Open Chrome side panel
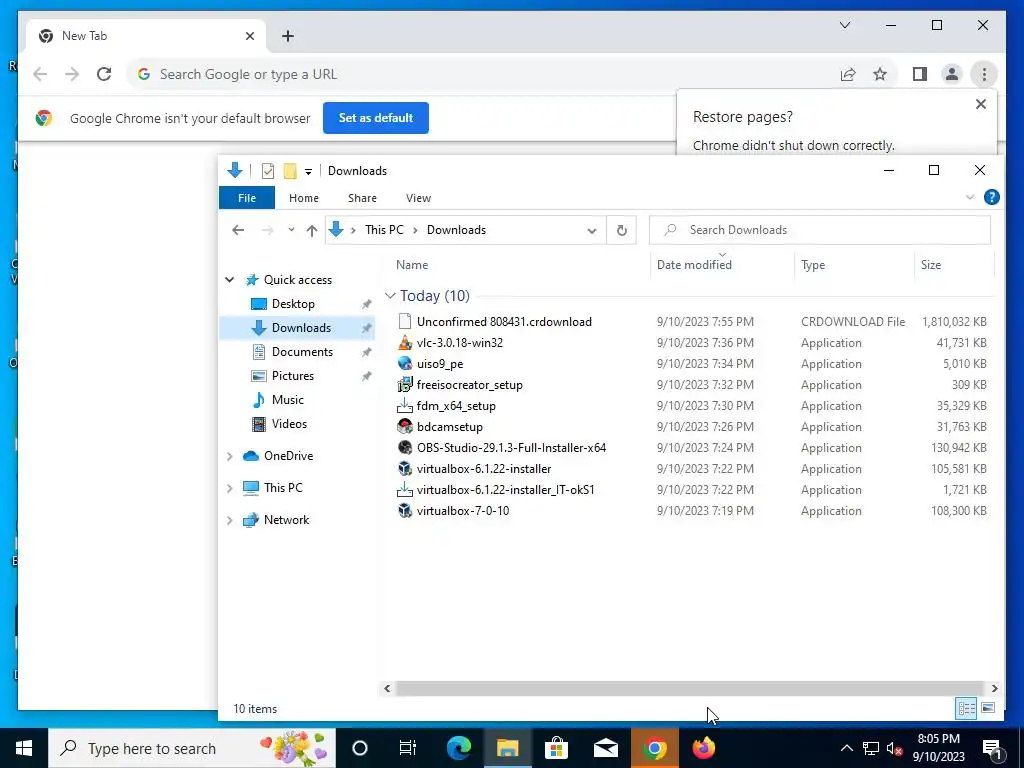The height and width of the screenshot is (768, 1024). click(920, 74)
